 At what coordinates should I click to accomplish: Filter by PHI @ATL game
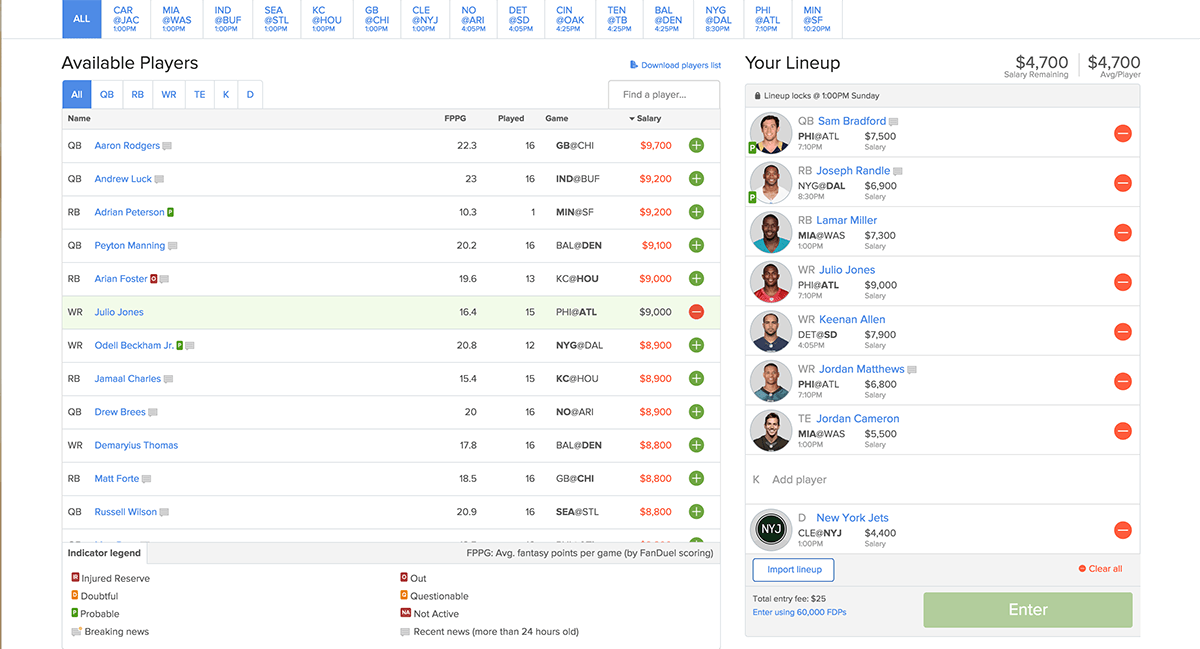point(767,19)
